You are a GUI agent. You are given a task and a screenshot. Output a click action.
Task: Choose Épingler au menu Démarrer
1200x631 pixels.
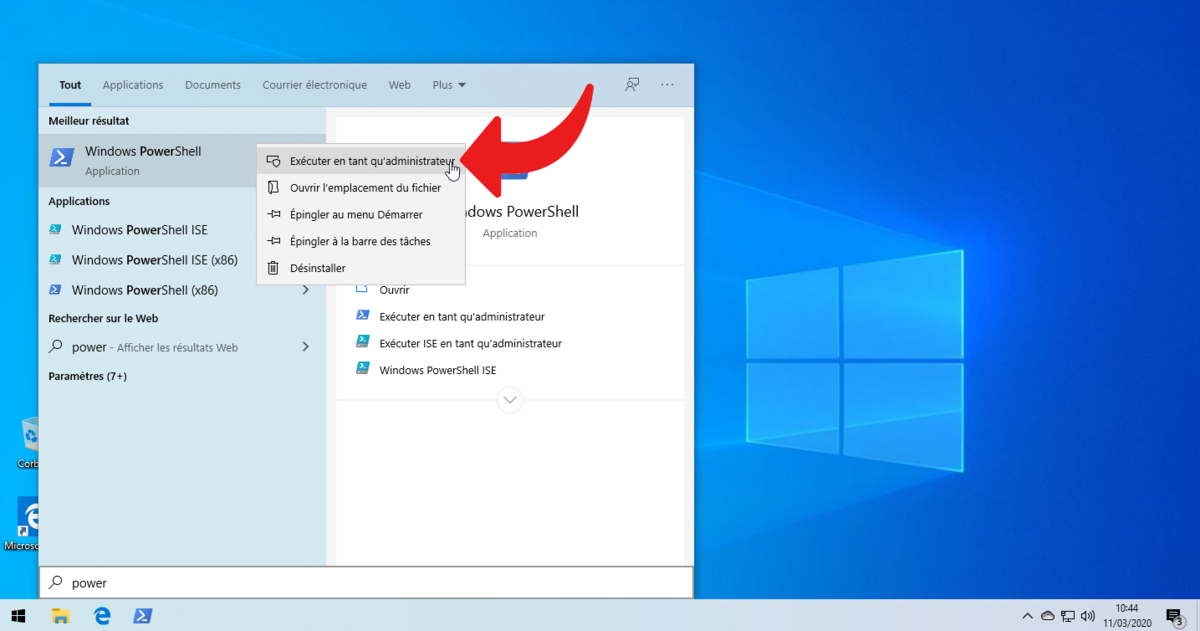pos(361,214)
